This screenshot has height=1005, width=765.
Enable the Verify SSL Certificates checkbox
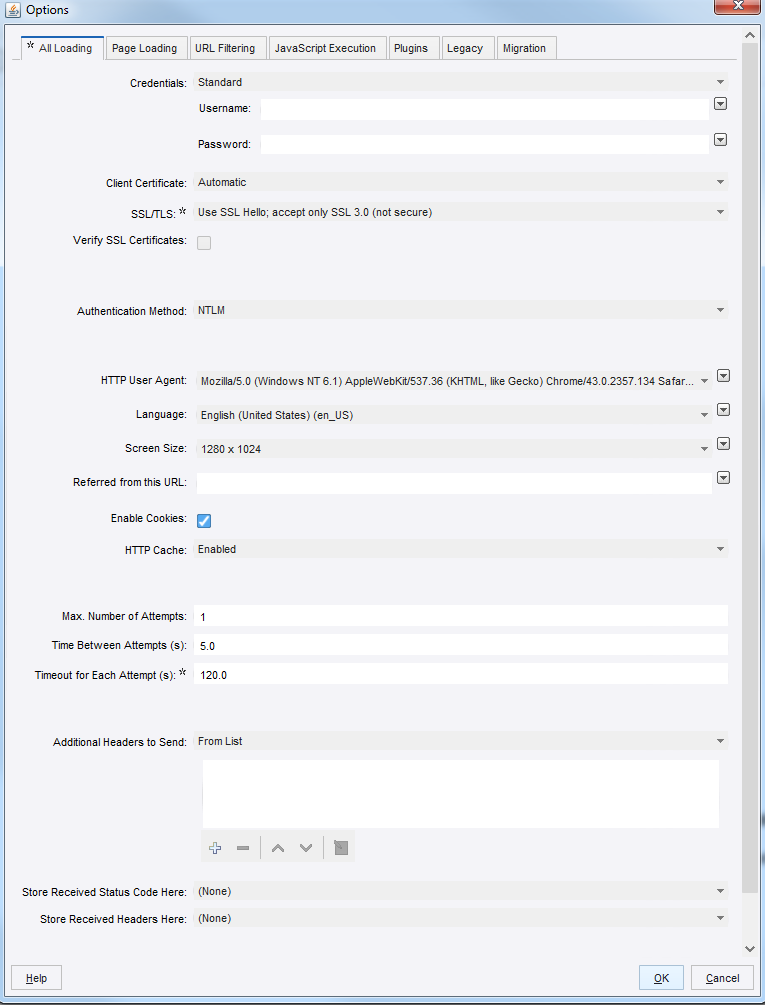[204, 242]
